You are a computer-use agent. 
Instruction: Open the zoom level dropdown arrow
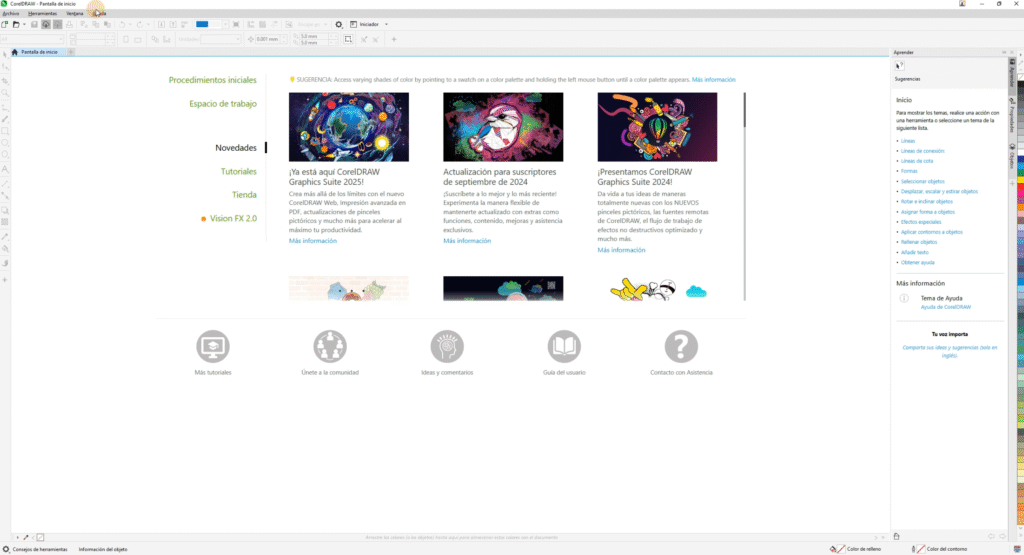(226, 24)
